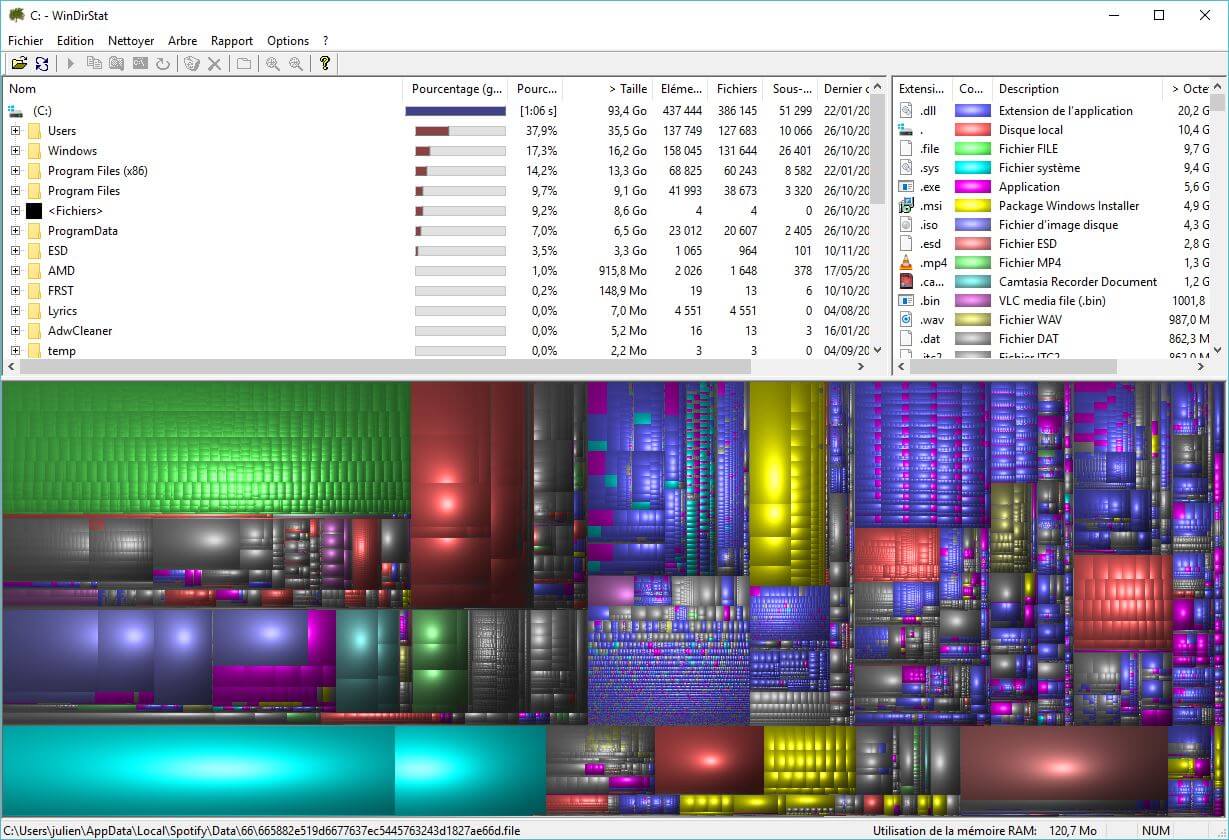Click the Delete X toolbar icon
The width and height of the screenshot is (1229, 840).
point(214,64)
